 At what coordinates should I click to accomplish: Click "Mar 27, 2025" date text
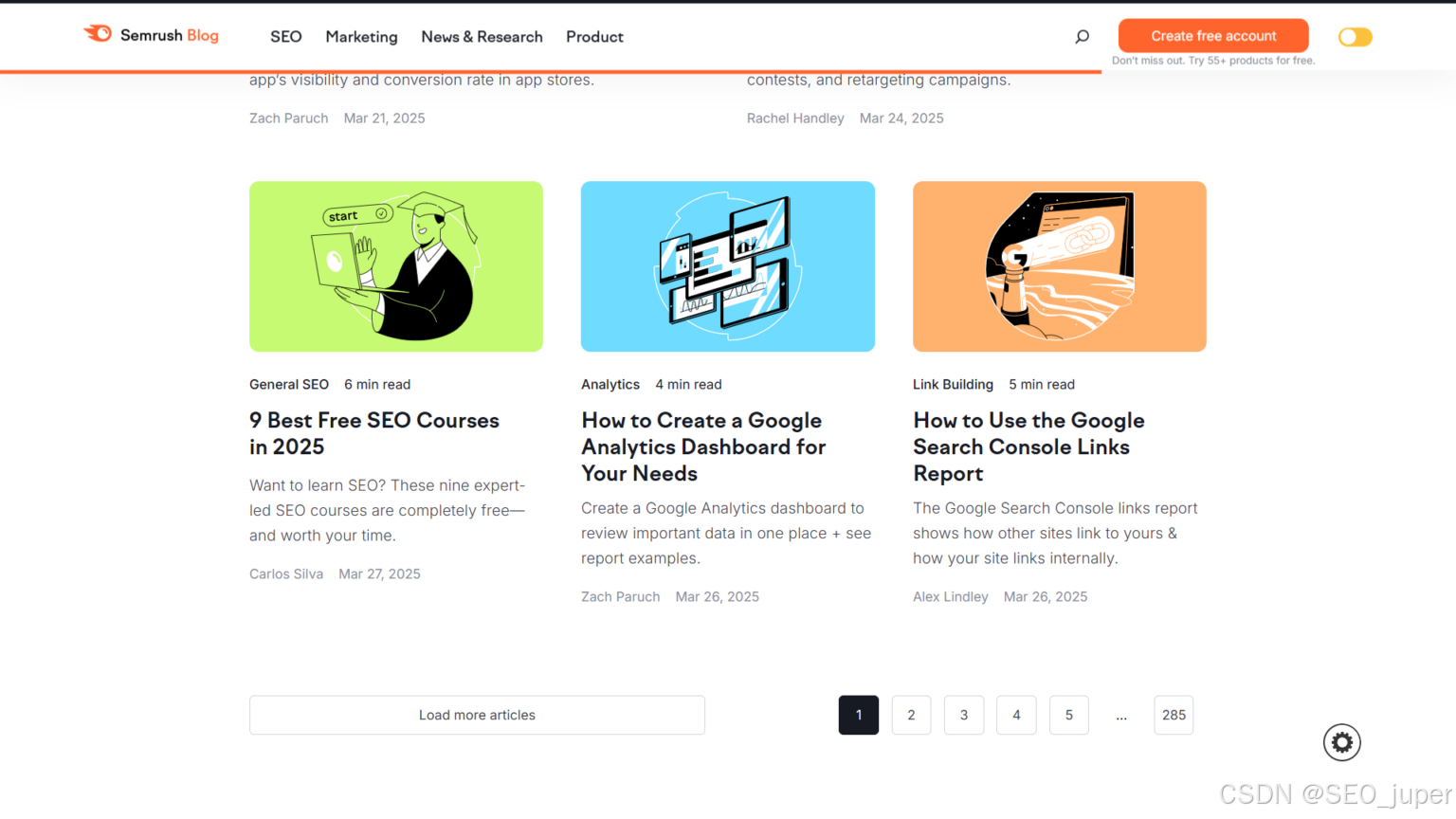[379, 573]
